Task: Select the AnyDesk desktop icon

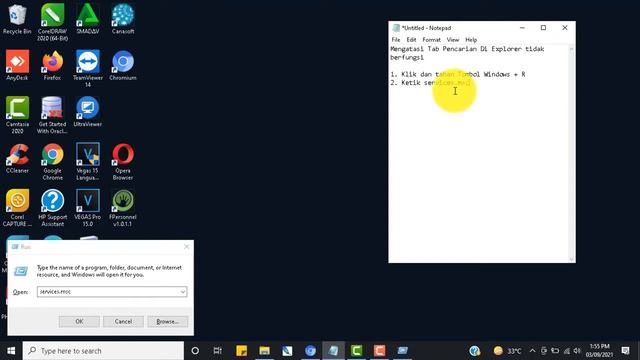Action: [17, 65]
